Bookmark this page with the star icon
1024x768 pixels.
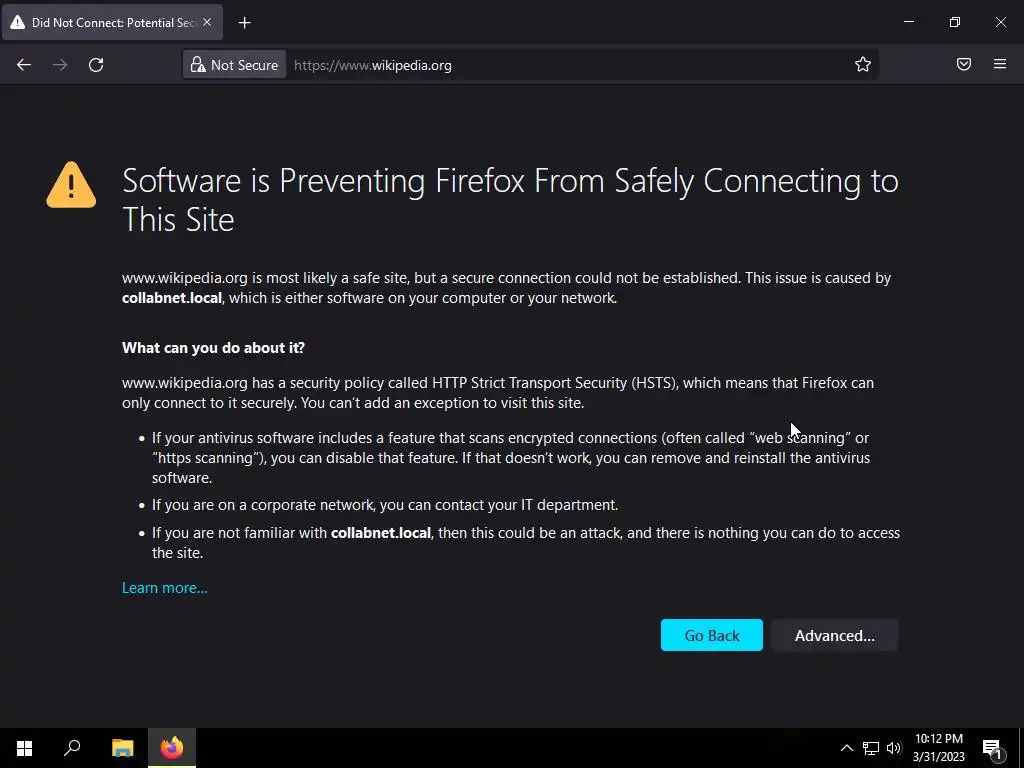coord(863,65)
